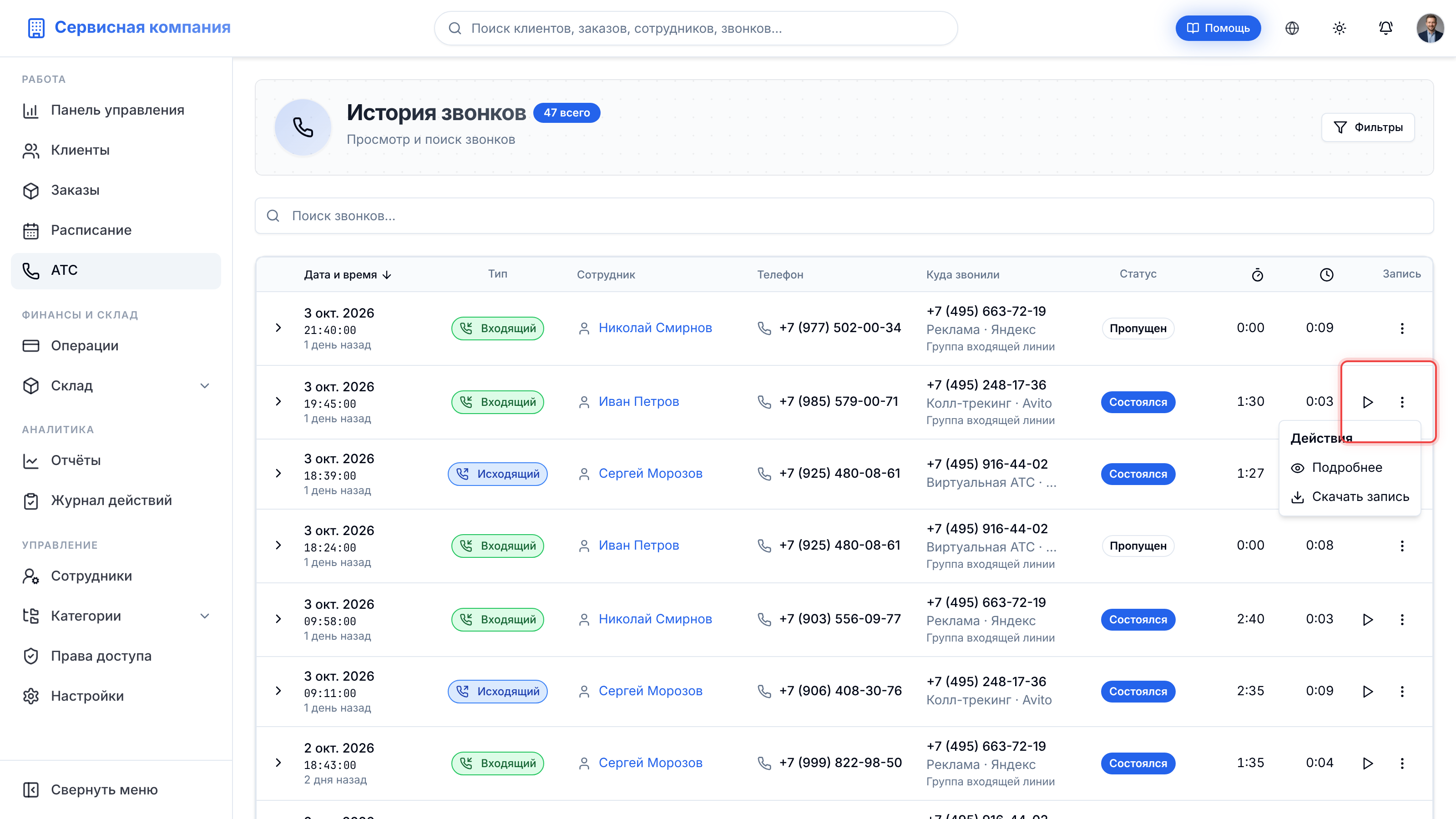Viewport: 1456px width, 819px height.
Task: Play recording for the 2 окт. 18:43:00 call
Action: (1367, 763)
